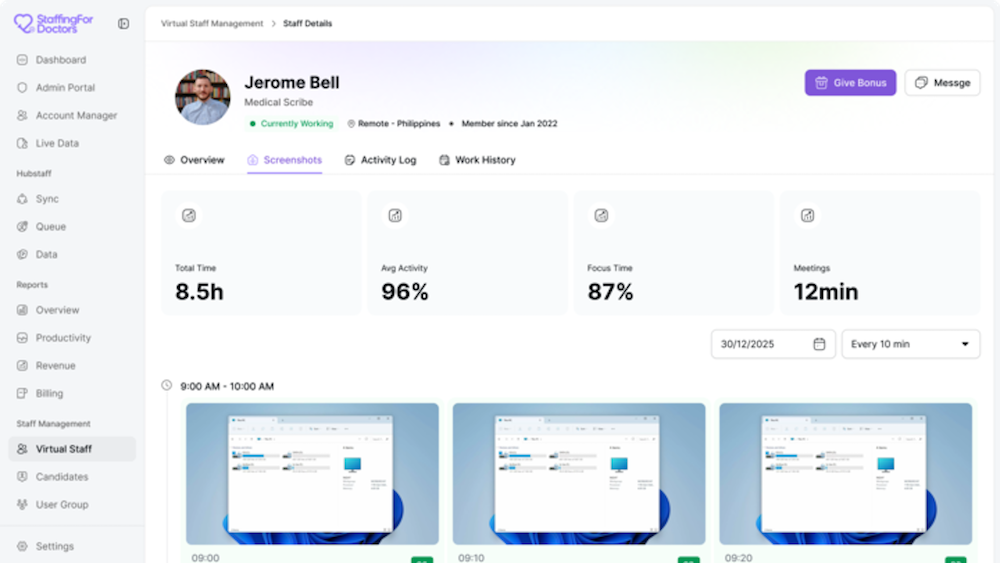Open Settings from the sidebar
The image size is (1000, 563).
point(54,546)
